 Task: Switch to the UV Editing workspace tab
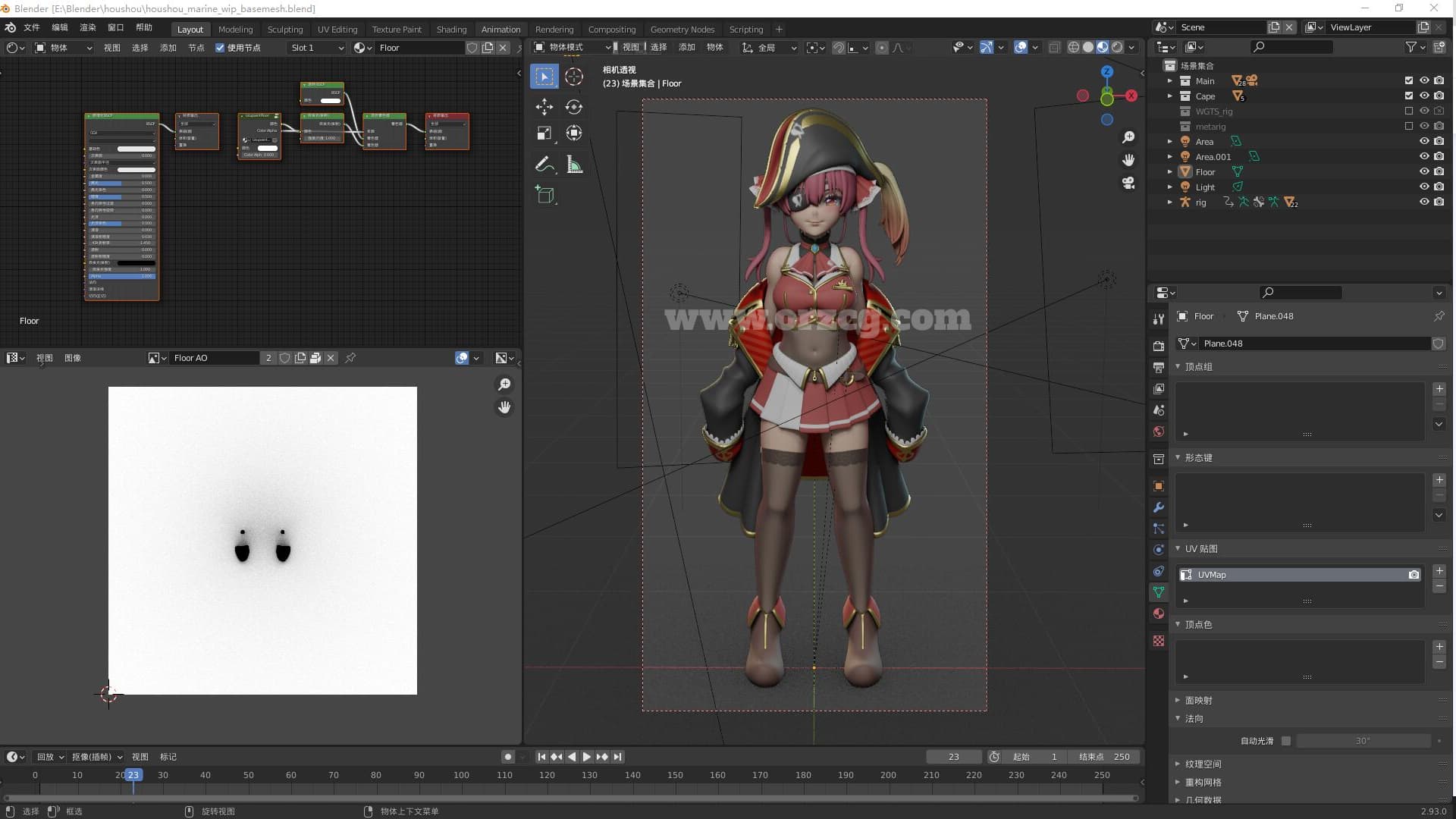(337, 30)
